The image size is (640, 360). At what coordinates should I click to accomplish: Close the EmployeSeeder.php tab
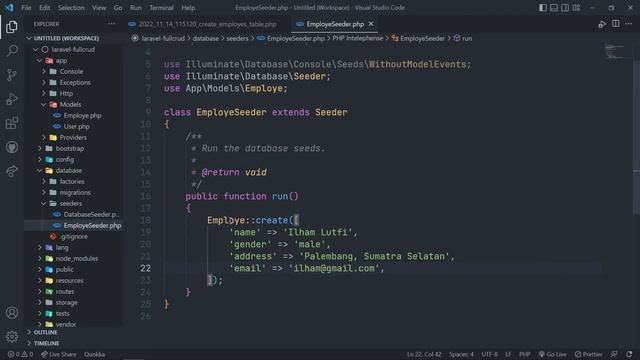[371, 24]
